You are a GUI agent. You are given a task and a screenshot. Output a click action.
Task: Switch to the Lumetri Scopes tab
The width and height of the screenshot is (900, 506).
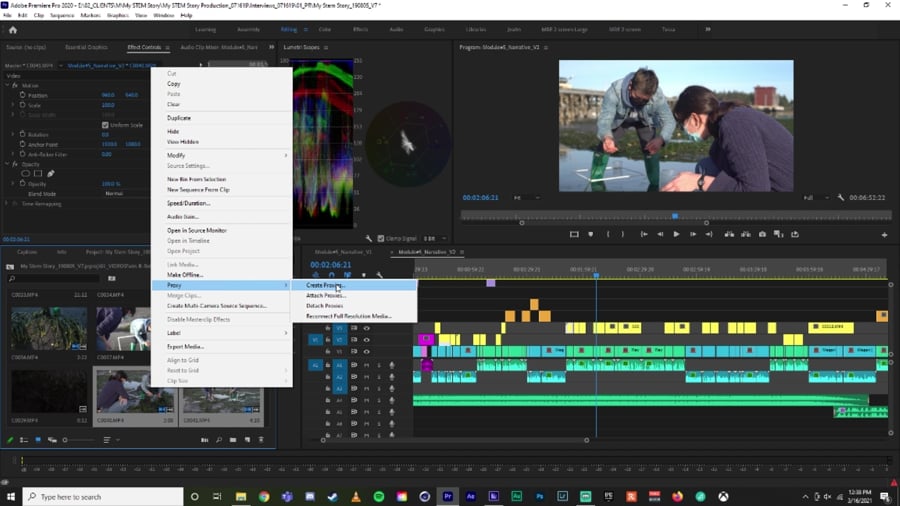(x=302, y=47)
